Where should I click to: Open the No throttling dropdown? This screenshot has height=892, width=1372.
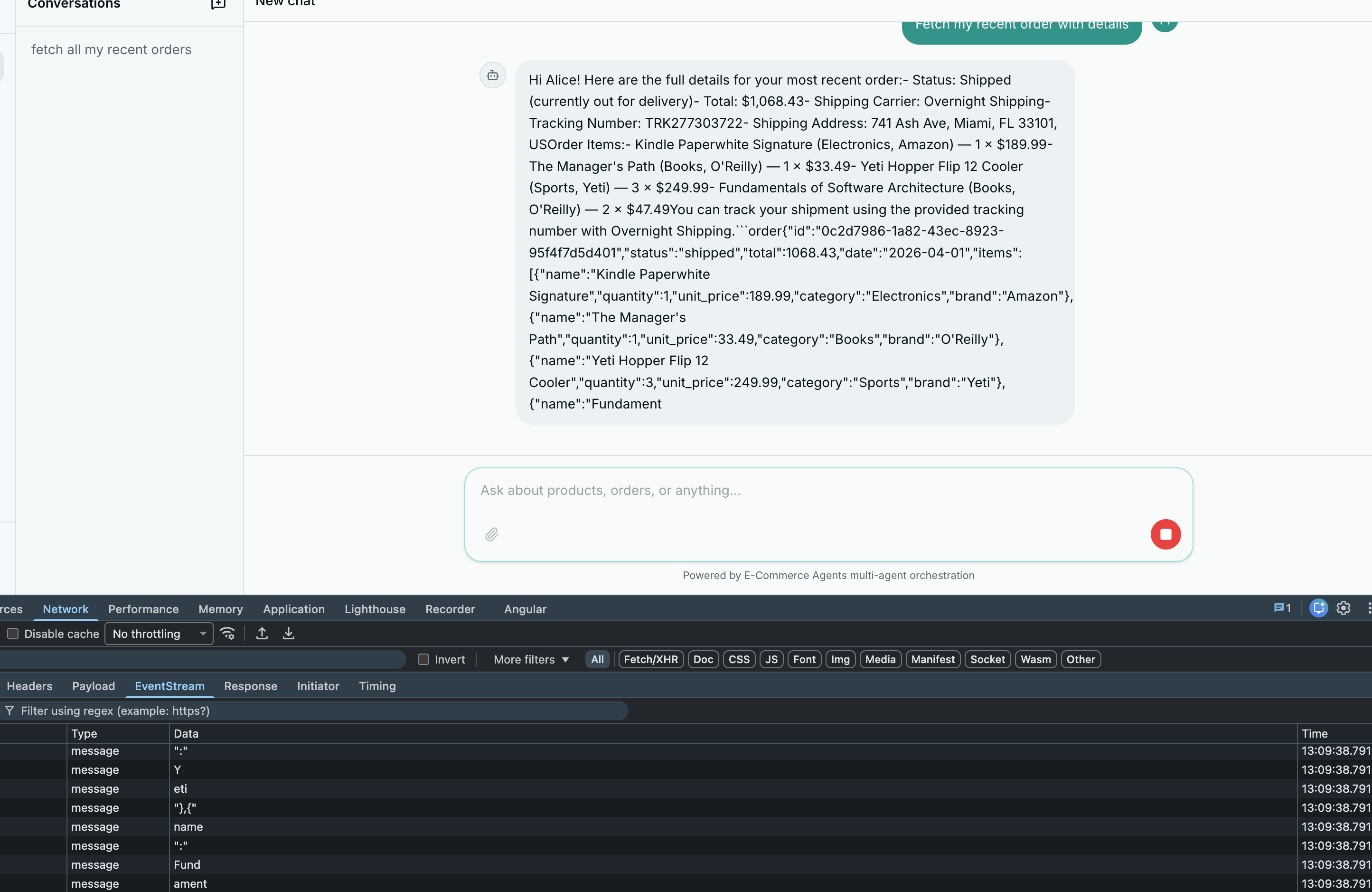pos(159,634)
